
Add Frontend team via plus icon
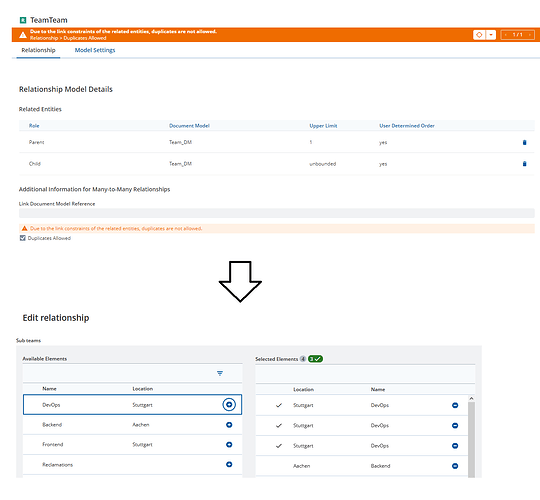coord(229,445)
